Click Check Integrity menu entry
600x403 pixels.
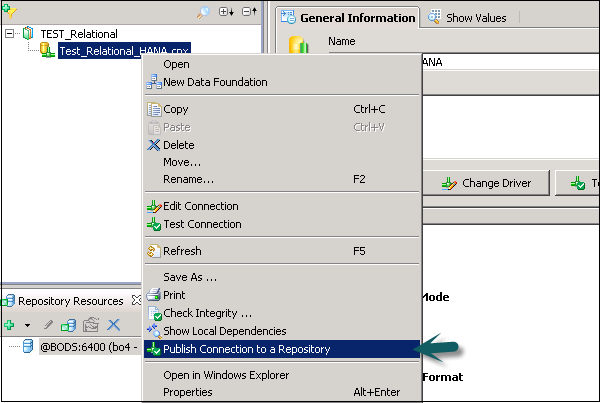208,313
